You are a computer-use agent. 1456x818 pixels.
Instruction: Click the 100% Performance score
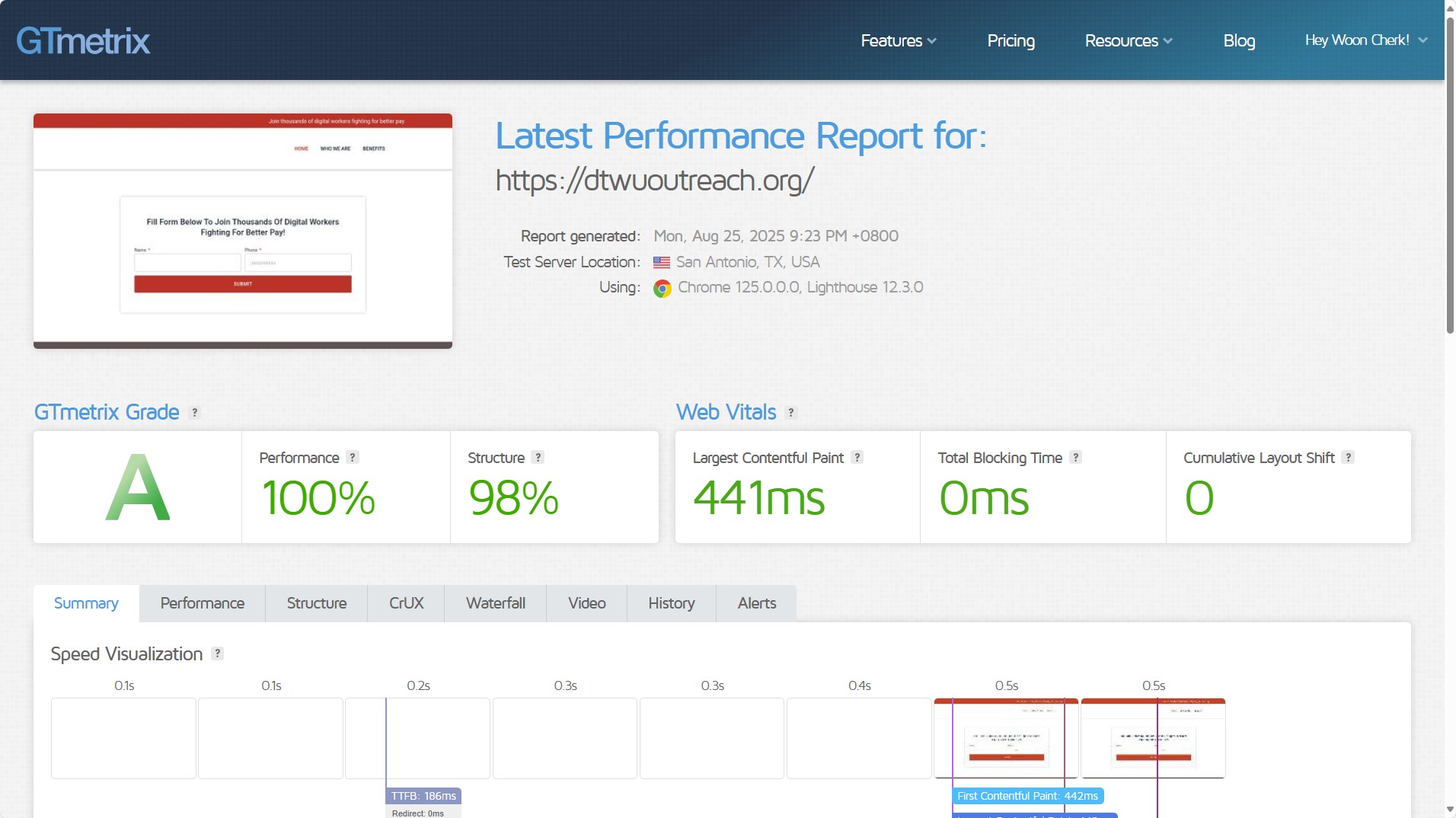(x=318, y=498)
